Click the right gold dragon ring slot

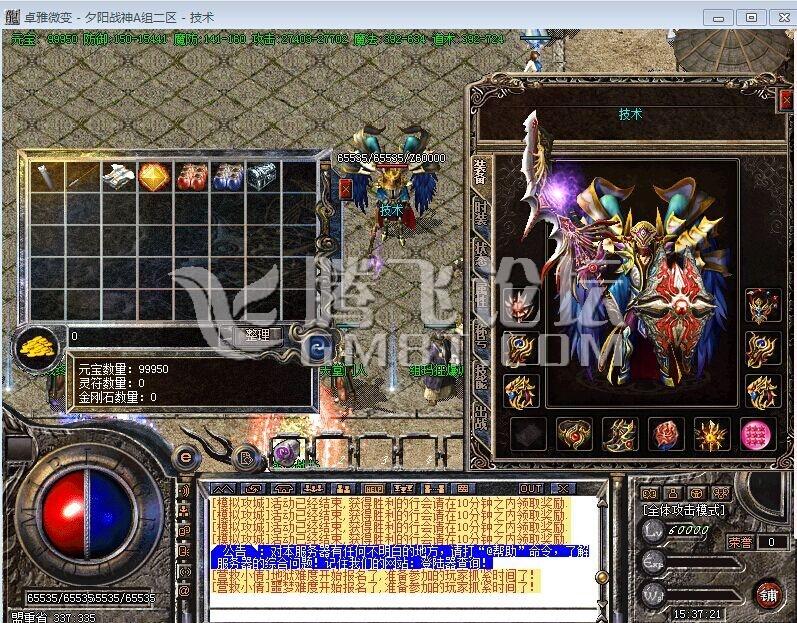(763, 392)
